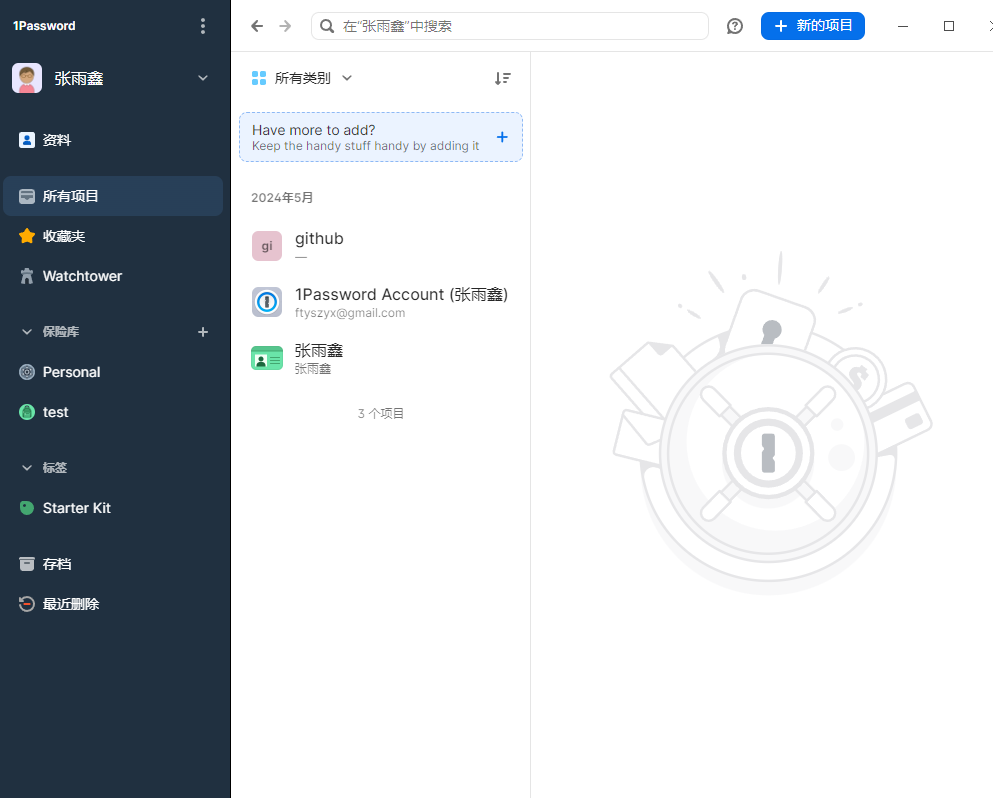This screenshot has height=798, width=993.
Task: Open the help question mark icon
Action: [x=735, y=26]
